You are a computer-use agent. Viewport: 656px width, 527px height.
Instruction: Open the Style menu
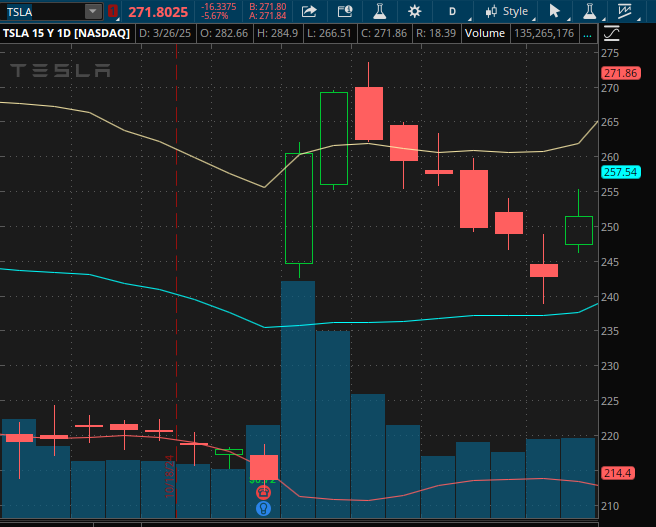pyautogui.click(x=507, y=11)
